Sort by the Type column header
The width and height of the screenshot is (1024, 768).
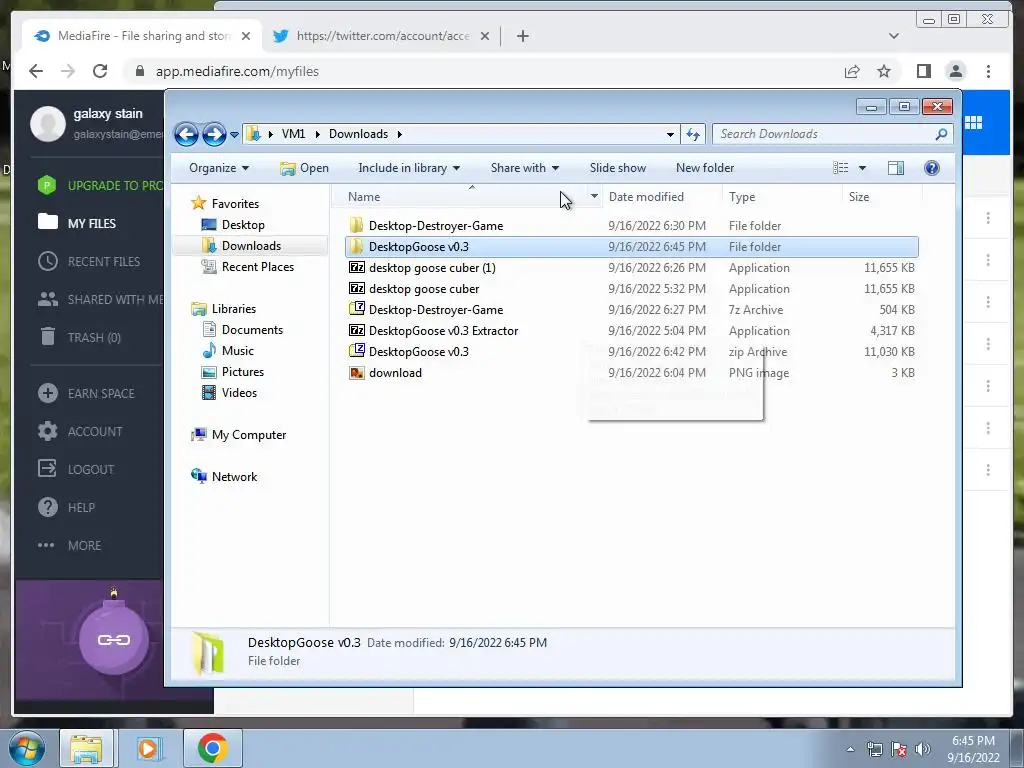point(742,197)
